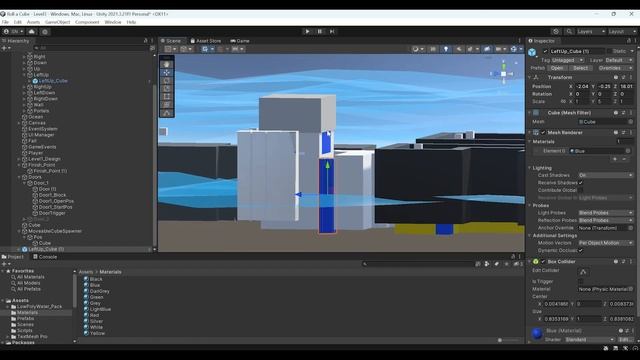
Task: Click the global search magnifier icon
Action: 569,31
